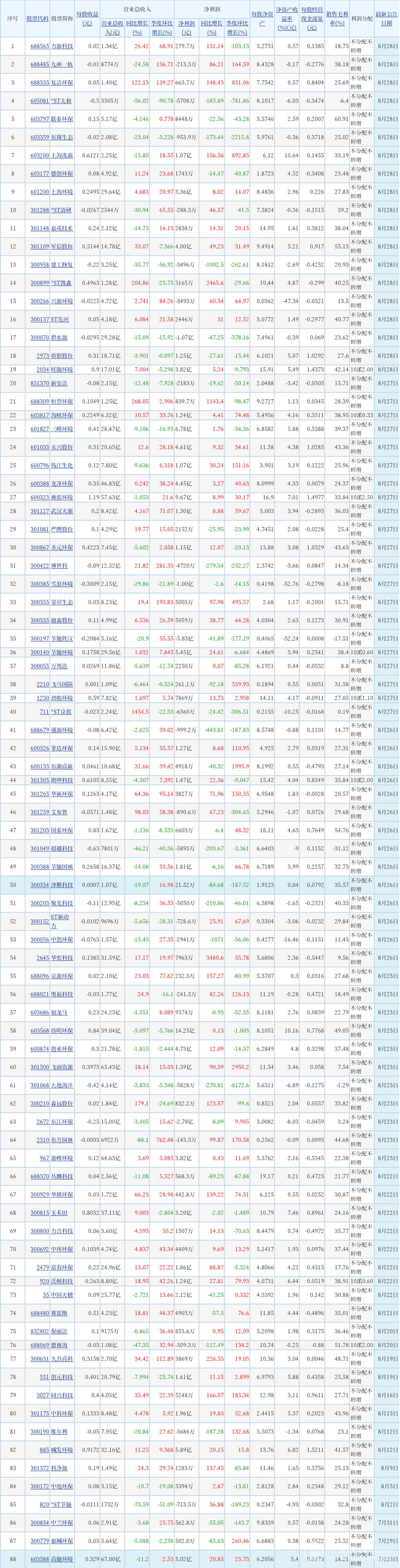The image size is (400, 1568).
Task: Open stock code link 301288
Action: 40,211
